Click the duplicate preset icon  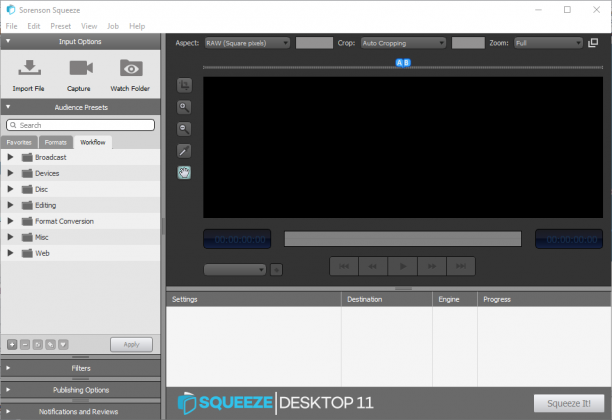click(x=37, y=345)
